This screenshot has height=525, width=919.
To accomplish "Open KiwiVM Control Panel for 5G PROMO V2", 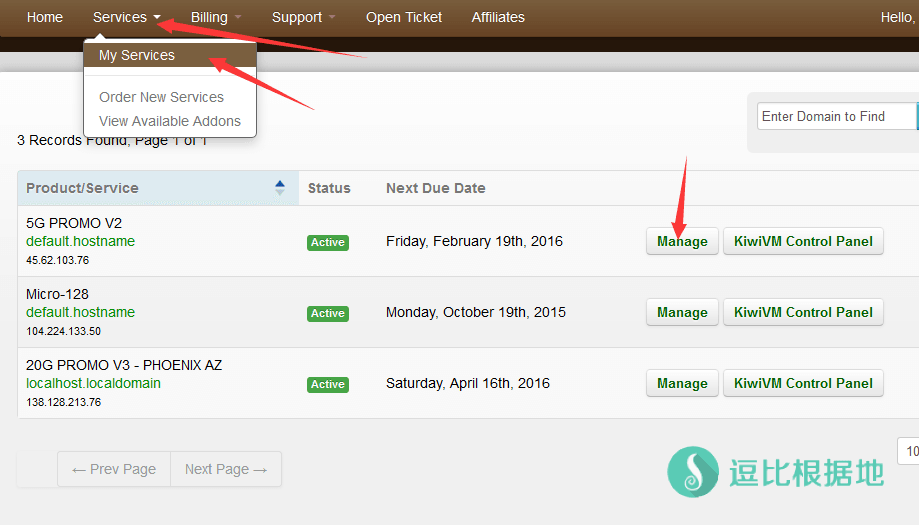I will point(803,241).
